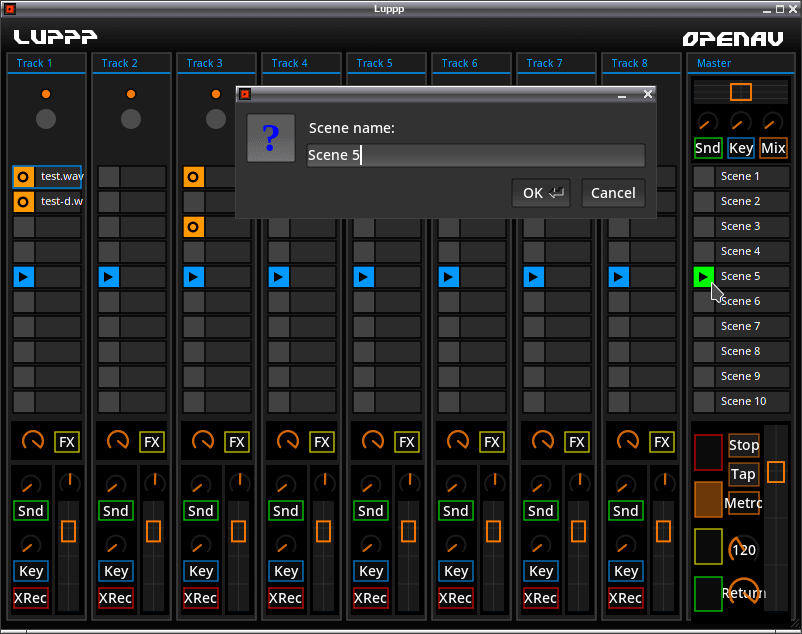
Task: Click the tempo dial showing 120
Action: click(743, 549)
